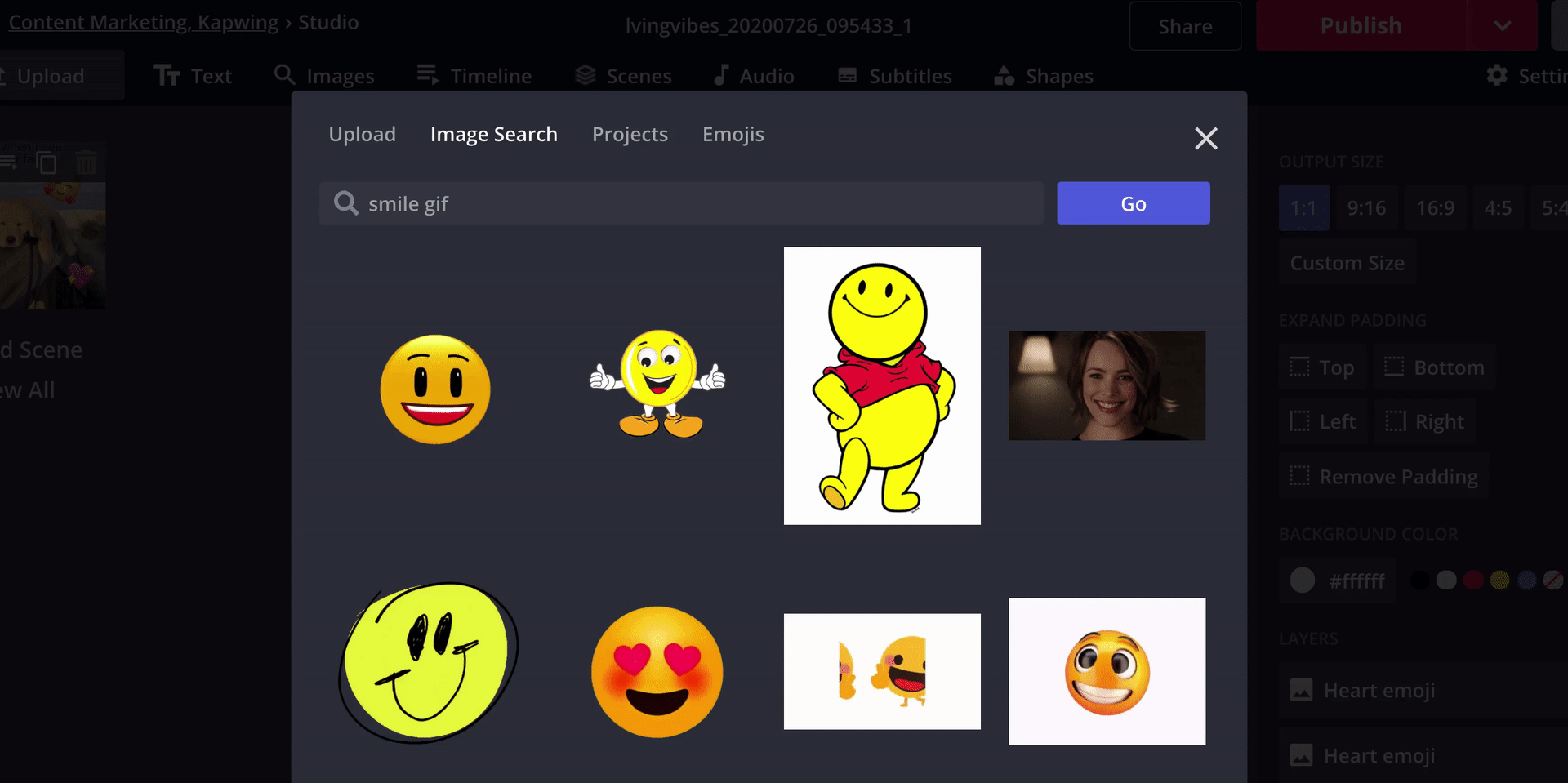Select the heart-eyes emoji image result

tap(657, 672)
